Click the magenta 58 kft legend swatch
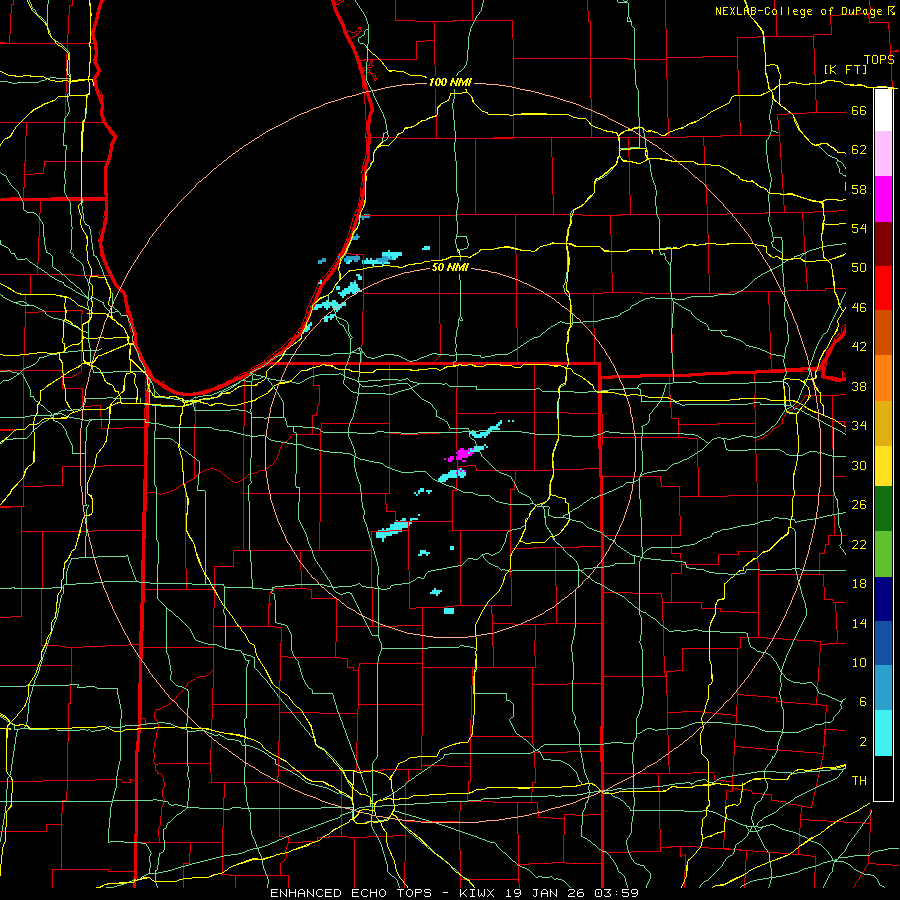 point(883,199)
